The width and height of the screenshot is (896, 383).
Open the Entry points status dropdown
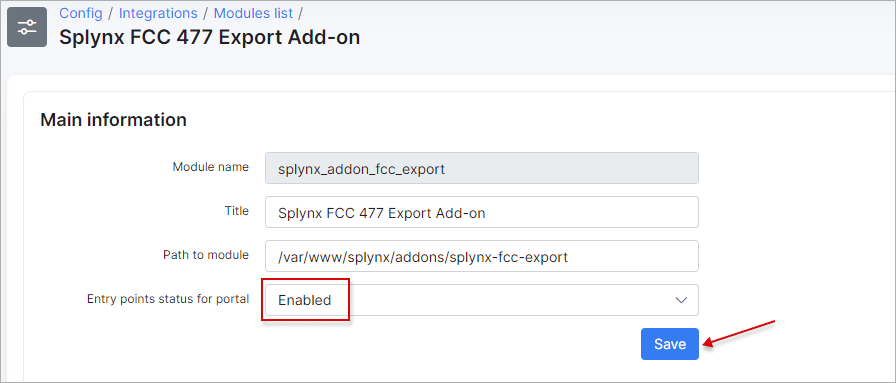click(482, 300)
